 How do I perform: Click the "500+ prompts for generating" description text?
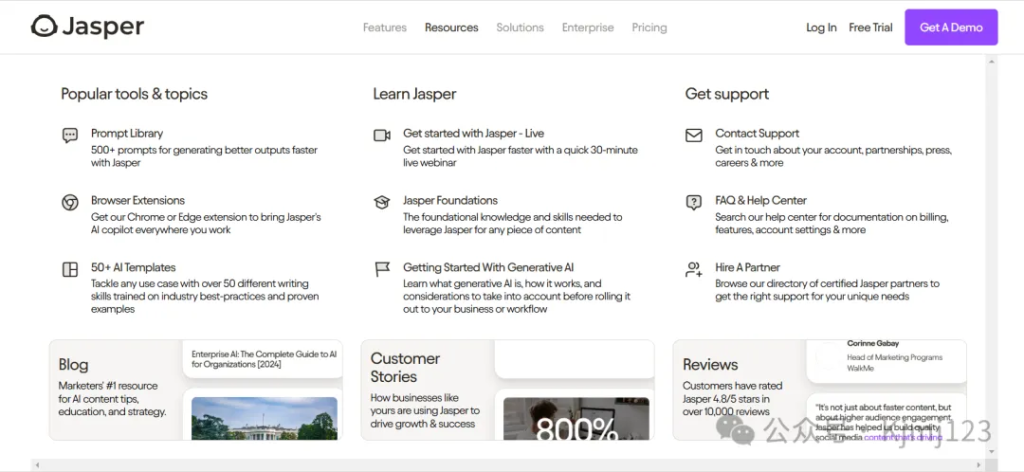click(x=204, y=156)
